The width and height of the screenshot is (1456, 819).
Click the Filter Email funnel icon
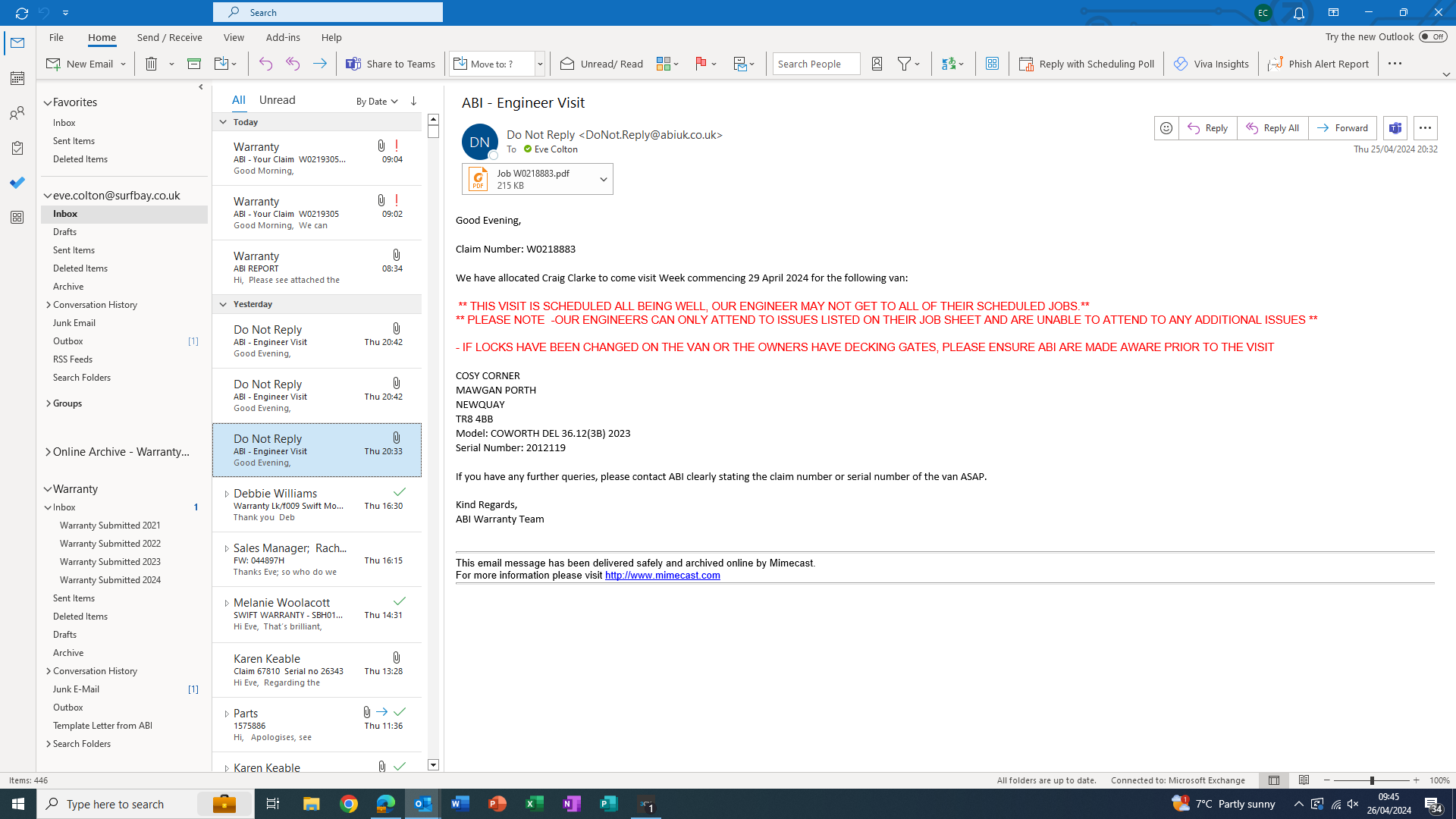tap(904, 64)
